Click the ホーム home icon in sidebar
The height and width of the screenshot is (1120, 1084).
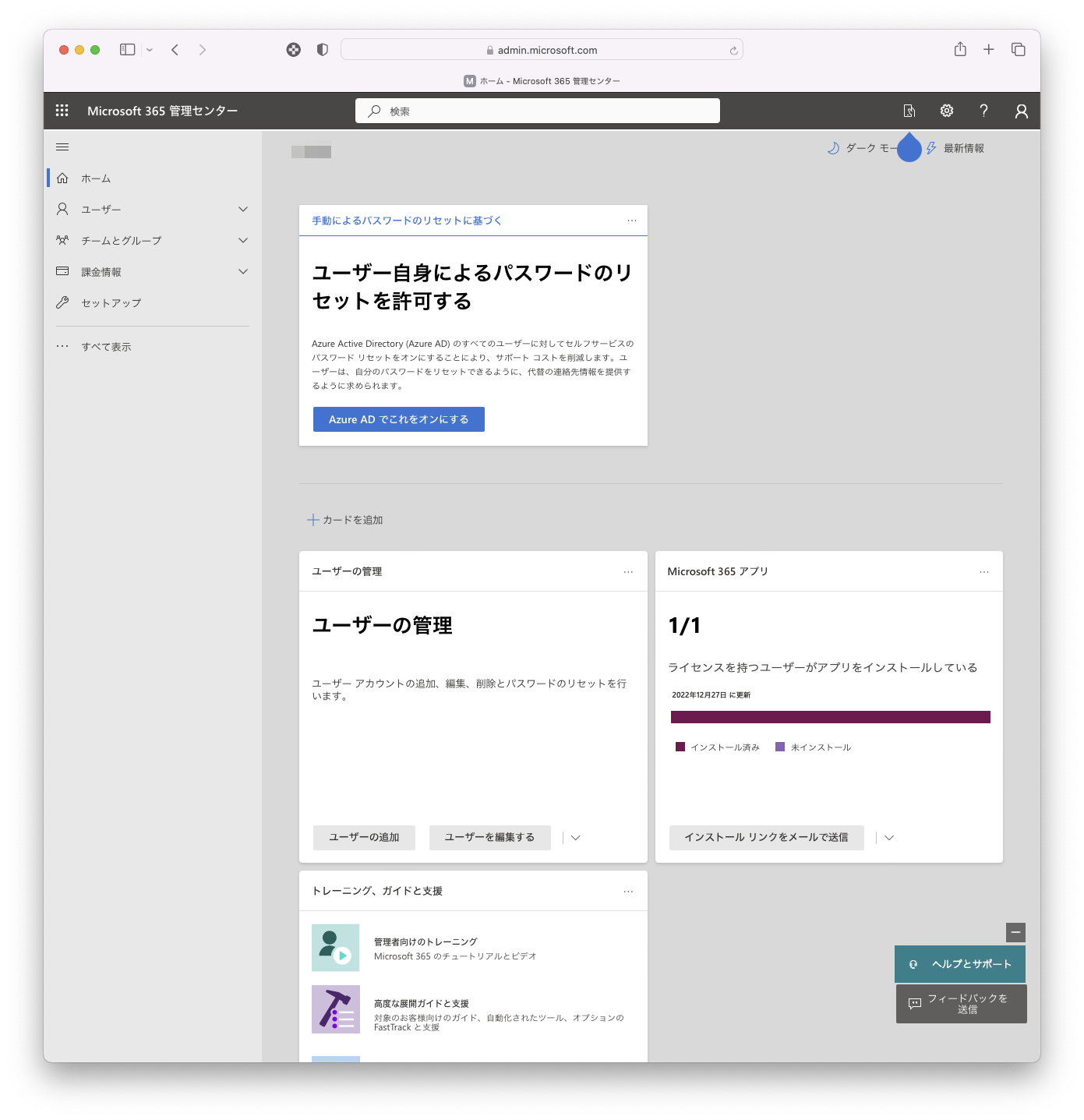pos(62,178)
